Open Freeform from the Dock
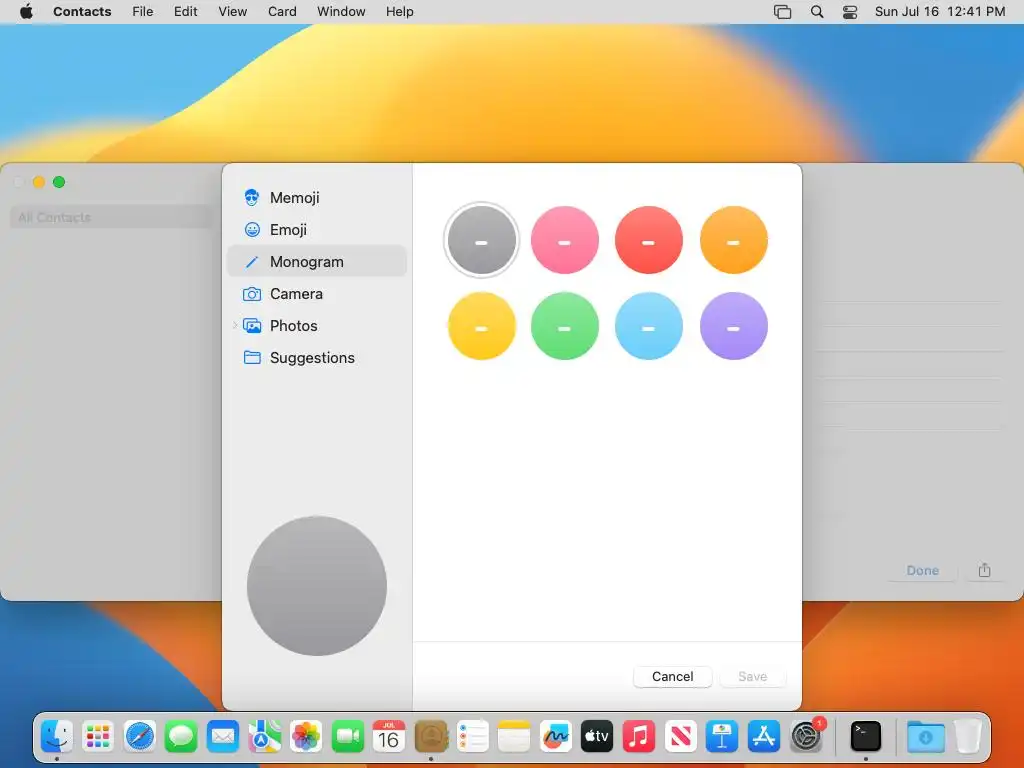Screen dimensions: 1024x768 [556, 737]
